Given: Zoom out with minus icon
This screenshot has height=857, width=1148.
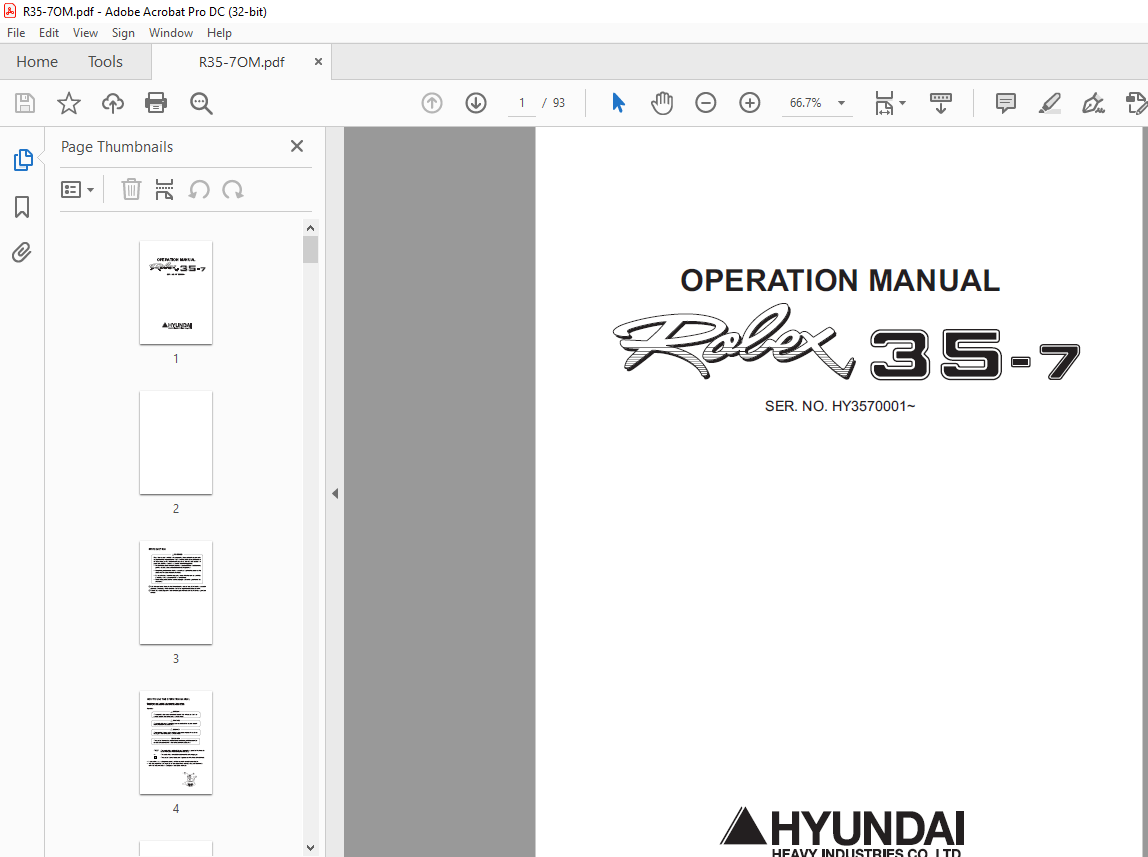Looking at the screenshot, I should coord(706,103).
